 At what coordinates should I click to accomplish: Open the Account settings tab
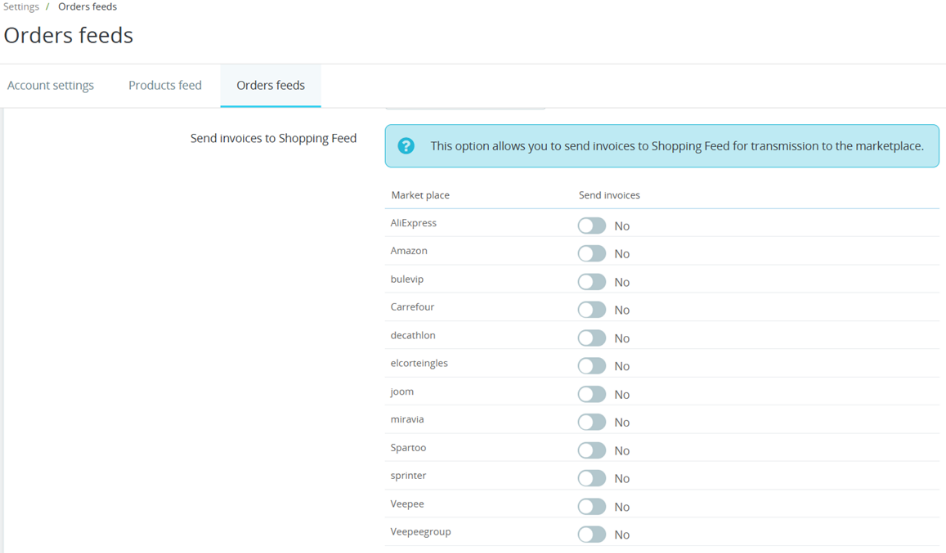(x=51, y=86)
